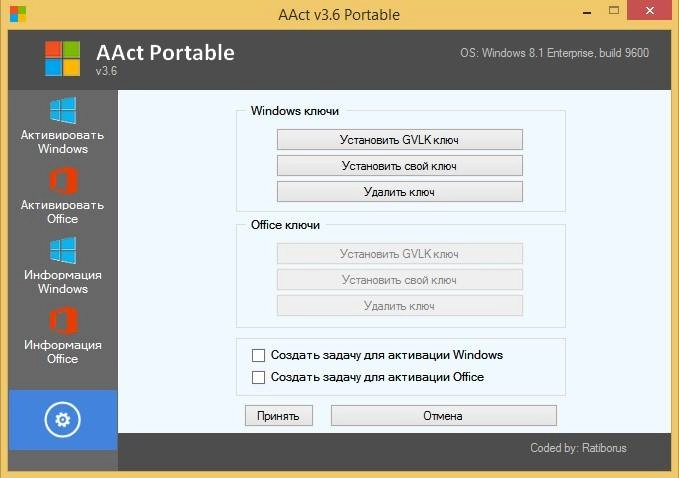679x478 pixels.
Task: Click Office ключи group label
Action: 285,225
